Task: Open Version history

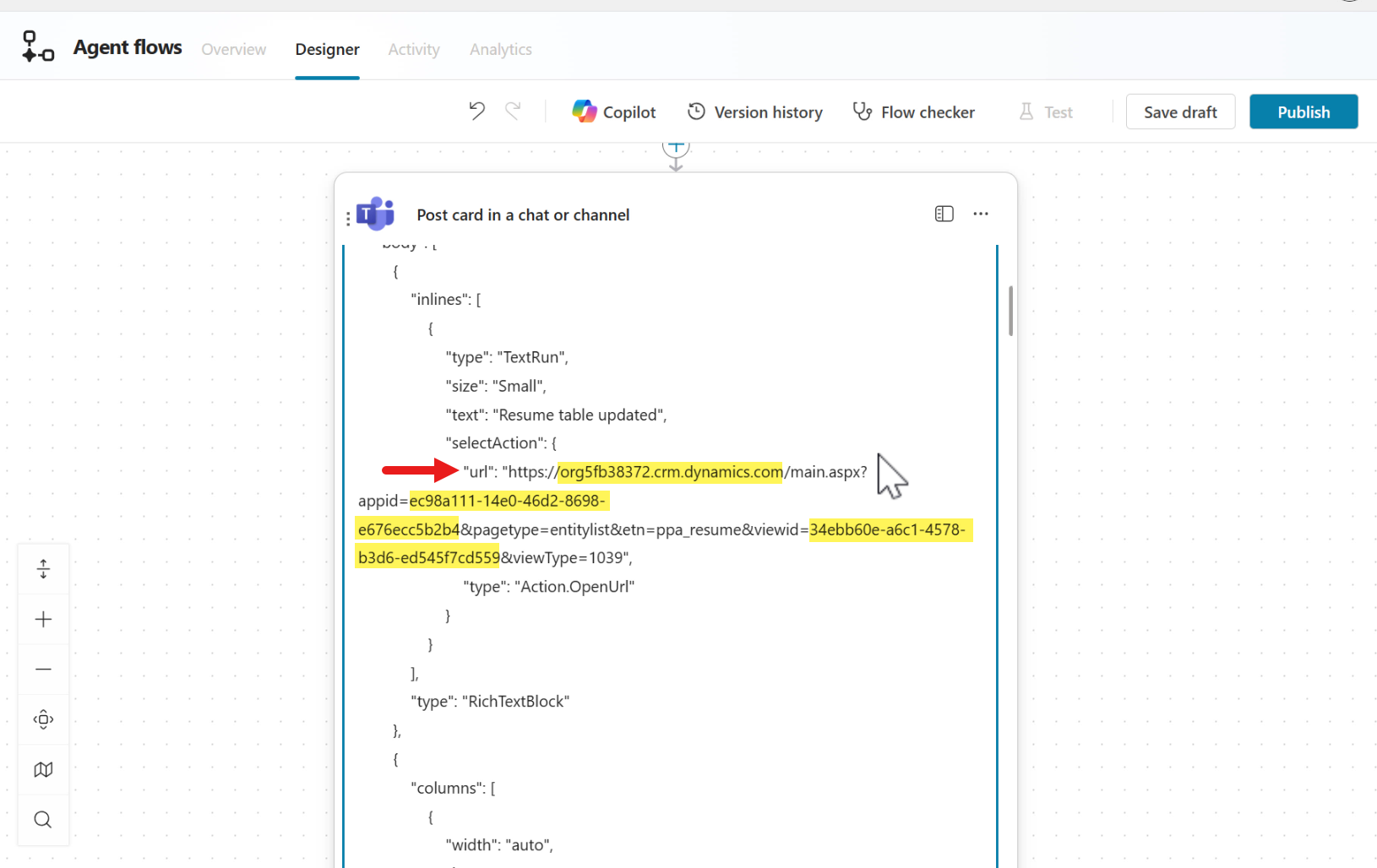Action: 754,111
